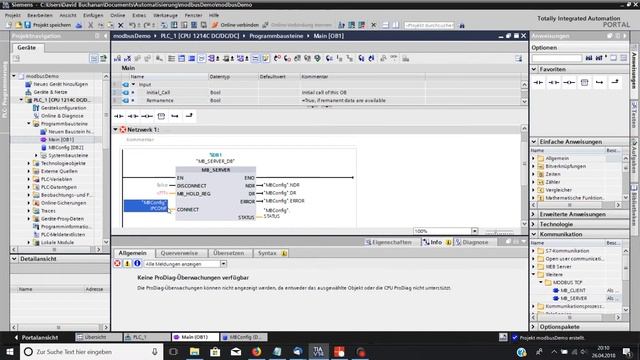The height and width of the screenshot is (360, 640).
Task: Select the highlighted "MBConfig".IPCONF operand
Action: coord(146,205)
